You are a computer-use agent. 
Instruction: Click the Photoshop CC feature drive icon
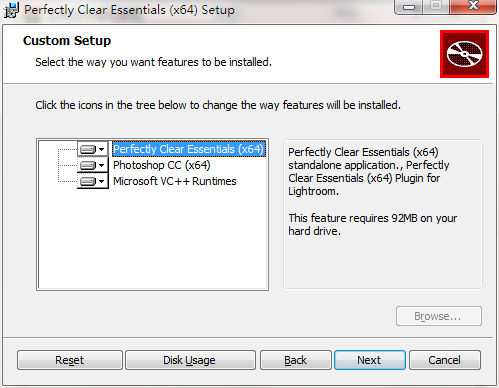(x=88, y=165)
